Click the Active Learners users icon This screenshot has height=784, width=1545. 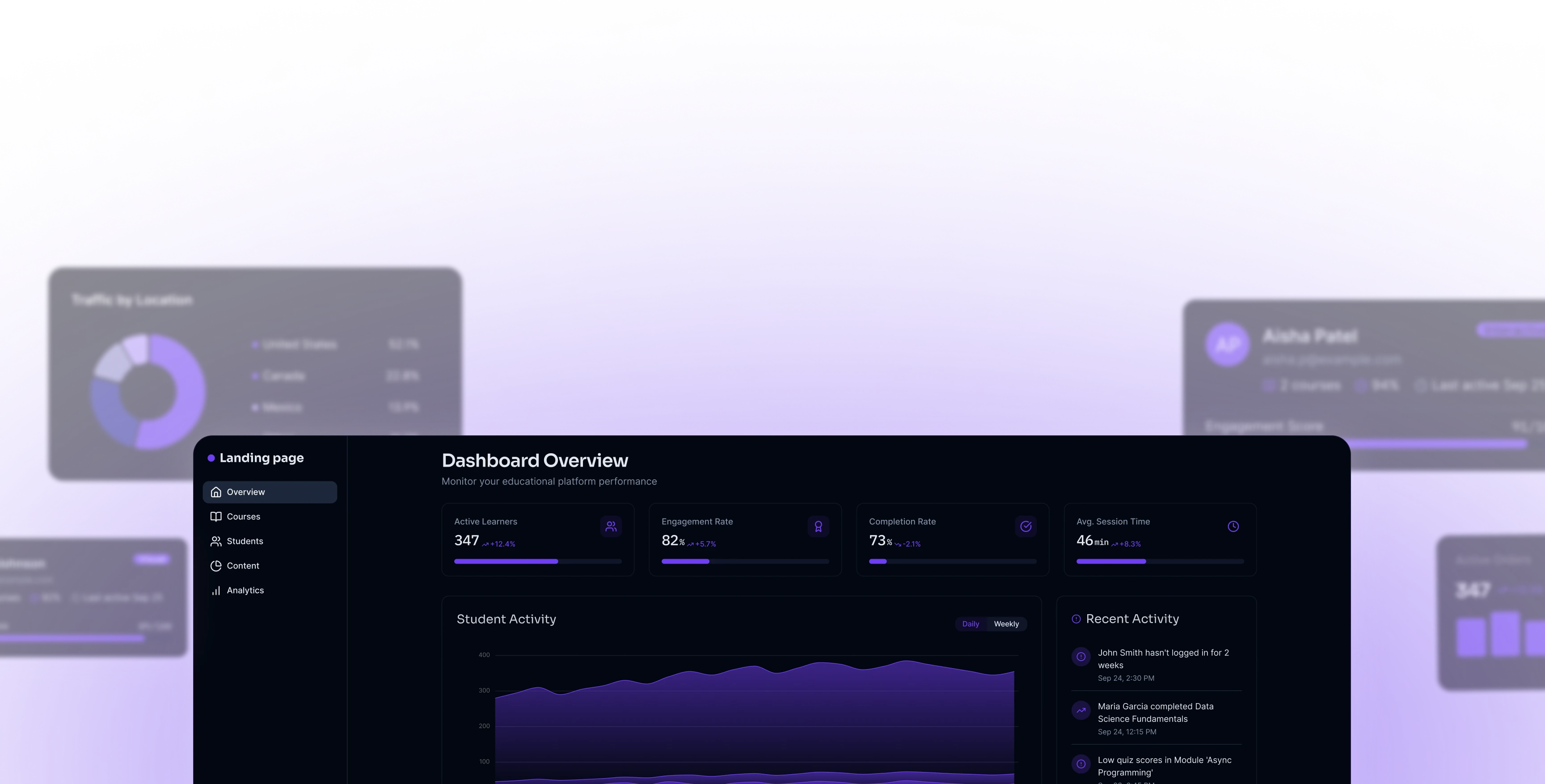(611, 526)
